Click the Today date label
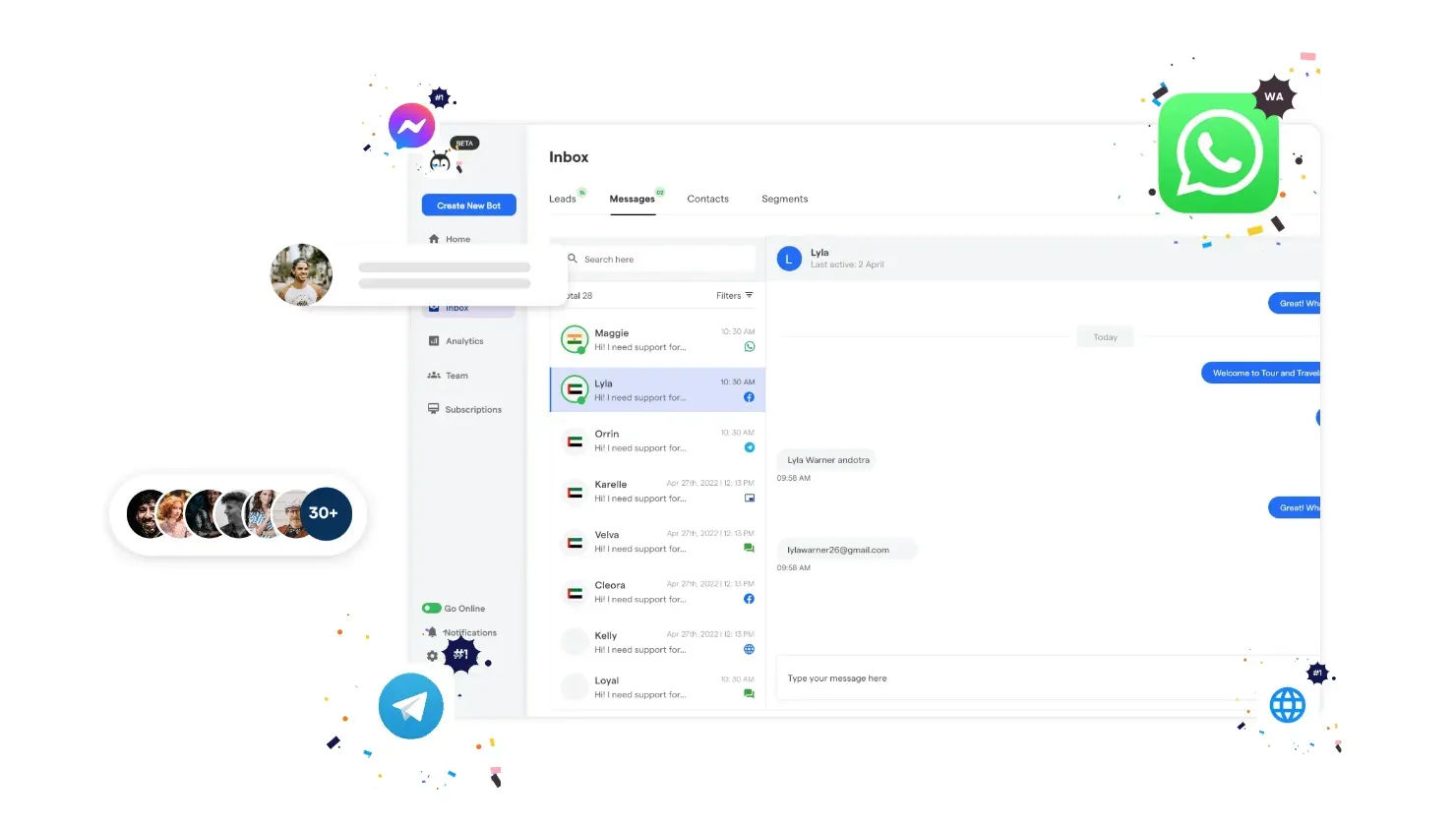This screenshot has height=824, width=1456. click(1105, 337)
